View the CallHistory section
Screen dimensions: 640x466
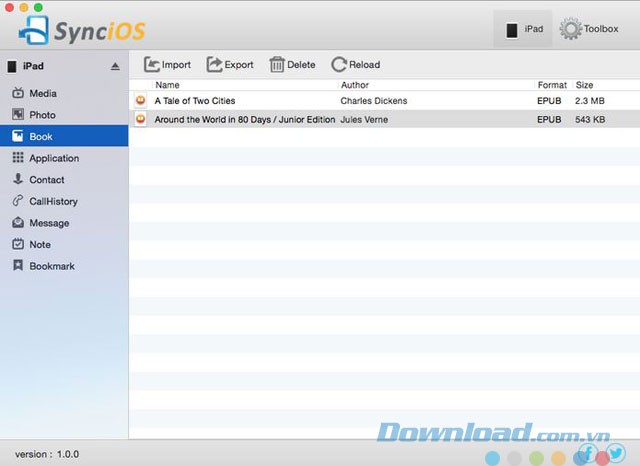[x=53, y=201]
